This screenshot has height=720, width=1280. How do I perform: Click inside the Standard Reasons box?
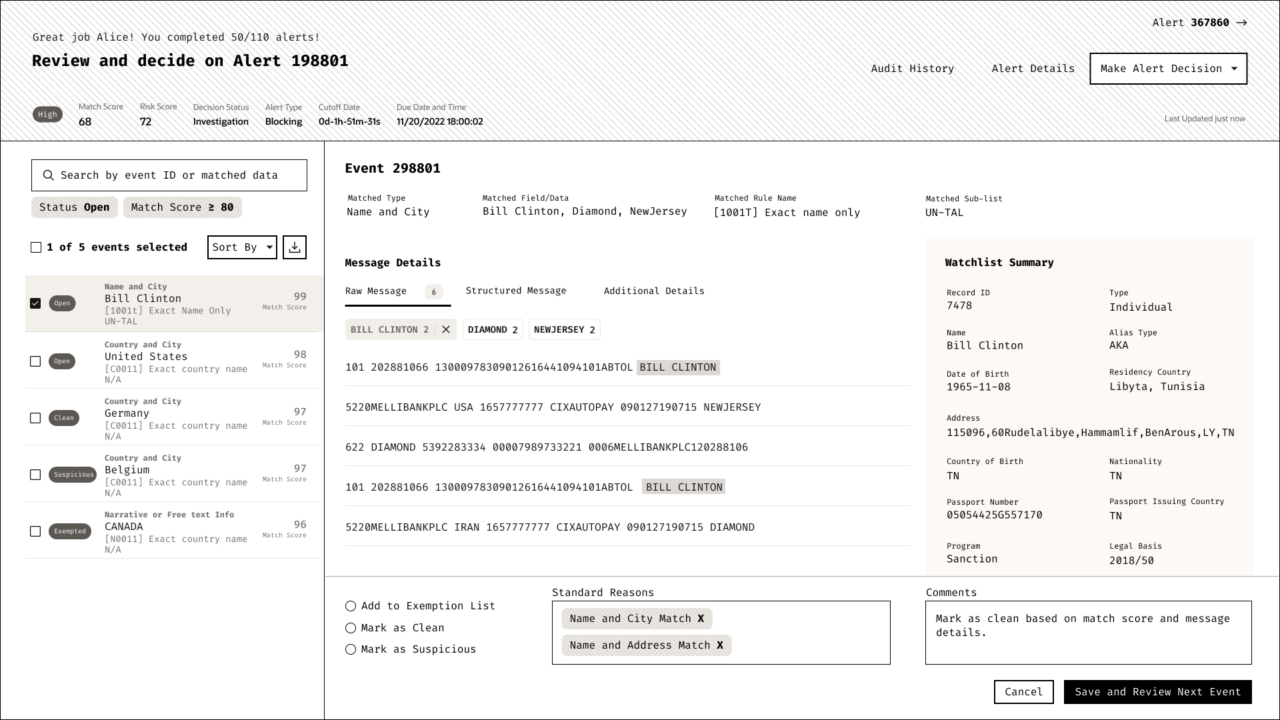click(x=721, y=632)
